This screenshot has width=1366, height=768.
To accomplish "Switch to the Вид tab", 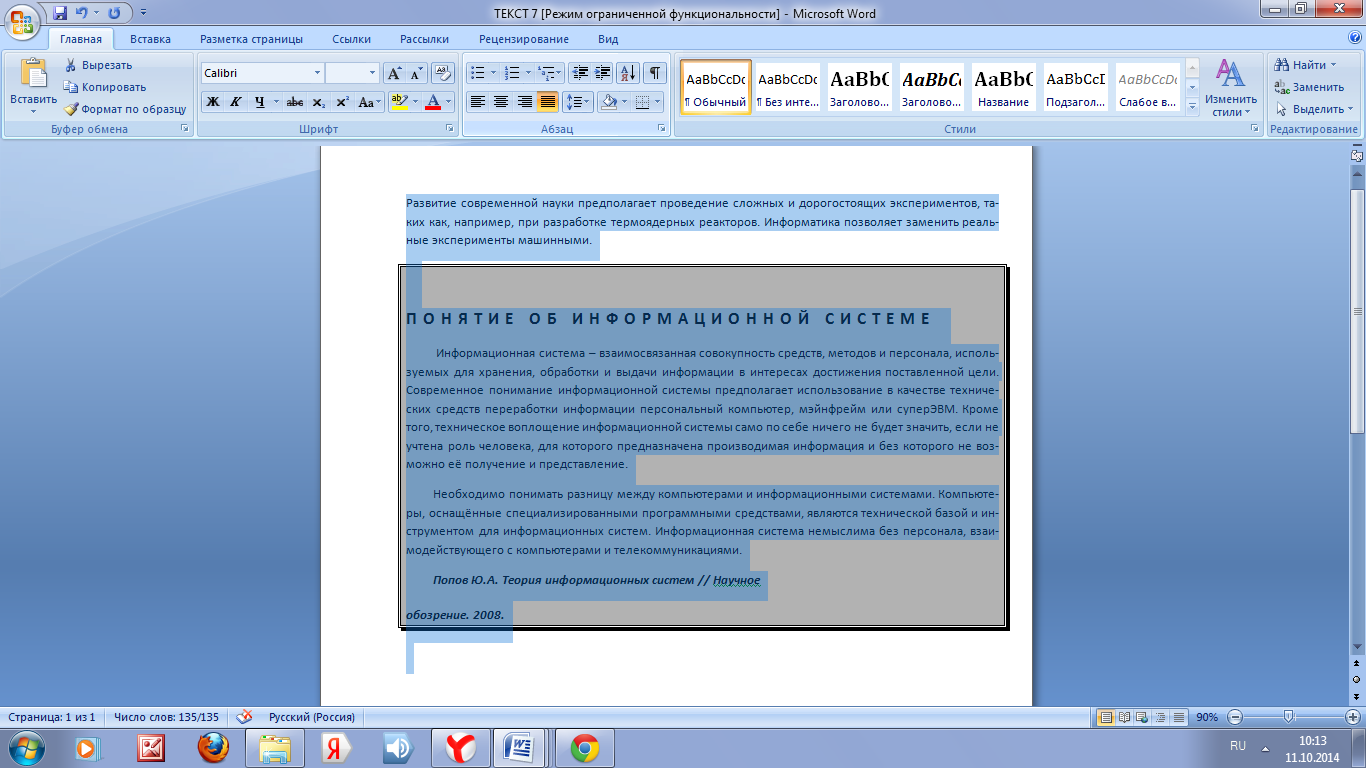I will [608, 39].
